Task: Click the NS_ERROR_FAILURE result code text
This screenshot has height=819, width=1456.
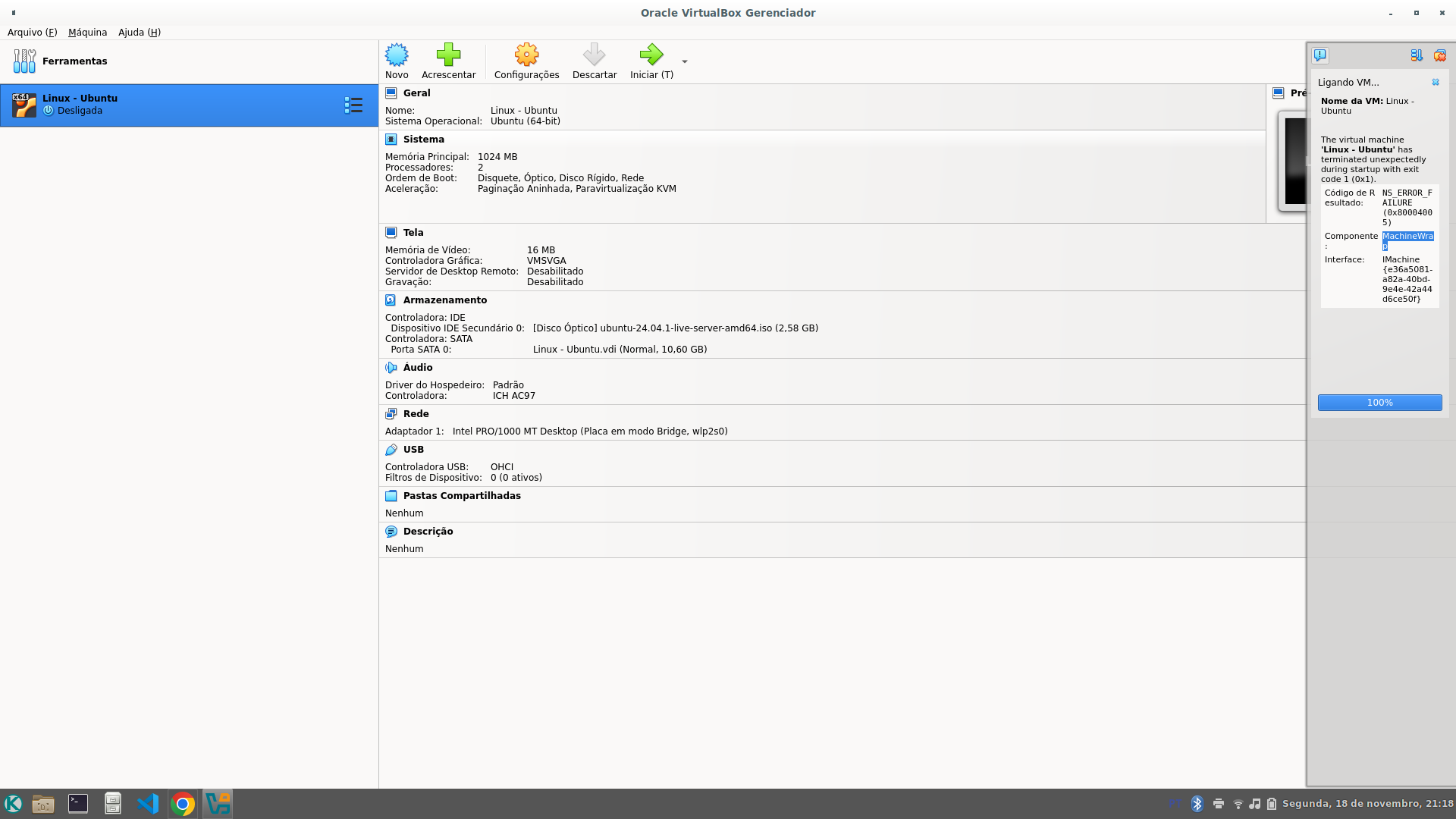Action: [x=1407, y=207]
